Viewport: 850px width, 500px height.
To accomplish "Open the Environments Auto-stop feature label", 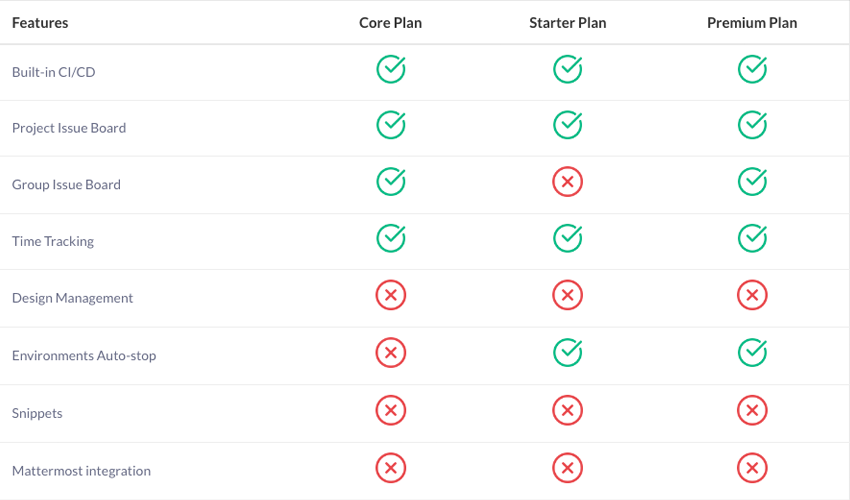I will 84,356.
